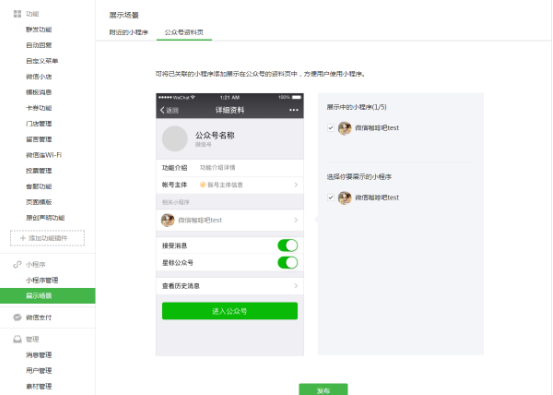Screen dimensions: 553x395
Task: Click the 小程序 link icon in sidebar
Action: click(17, 264)
